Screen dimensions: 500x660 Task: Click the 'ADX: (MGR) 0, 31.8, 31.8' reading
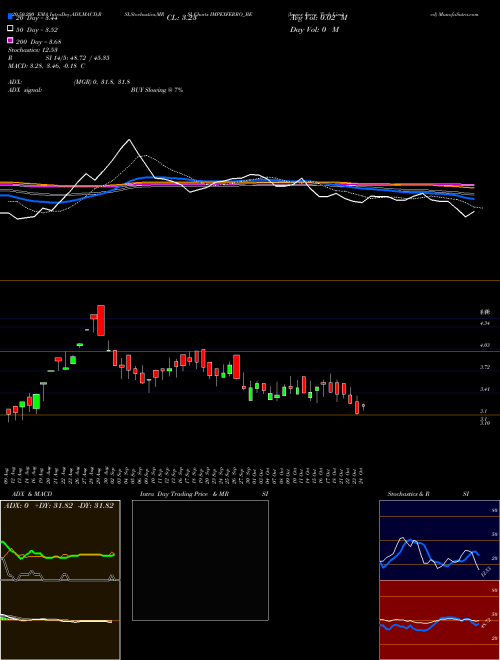pos(69,82)
